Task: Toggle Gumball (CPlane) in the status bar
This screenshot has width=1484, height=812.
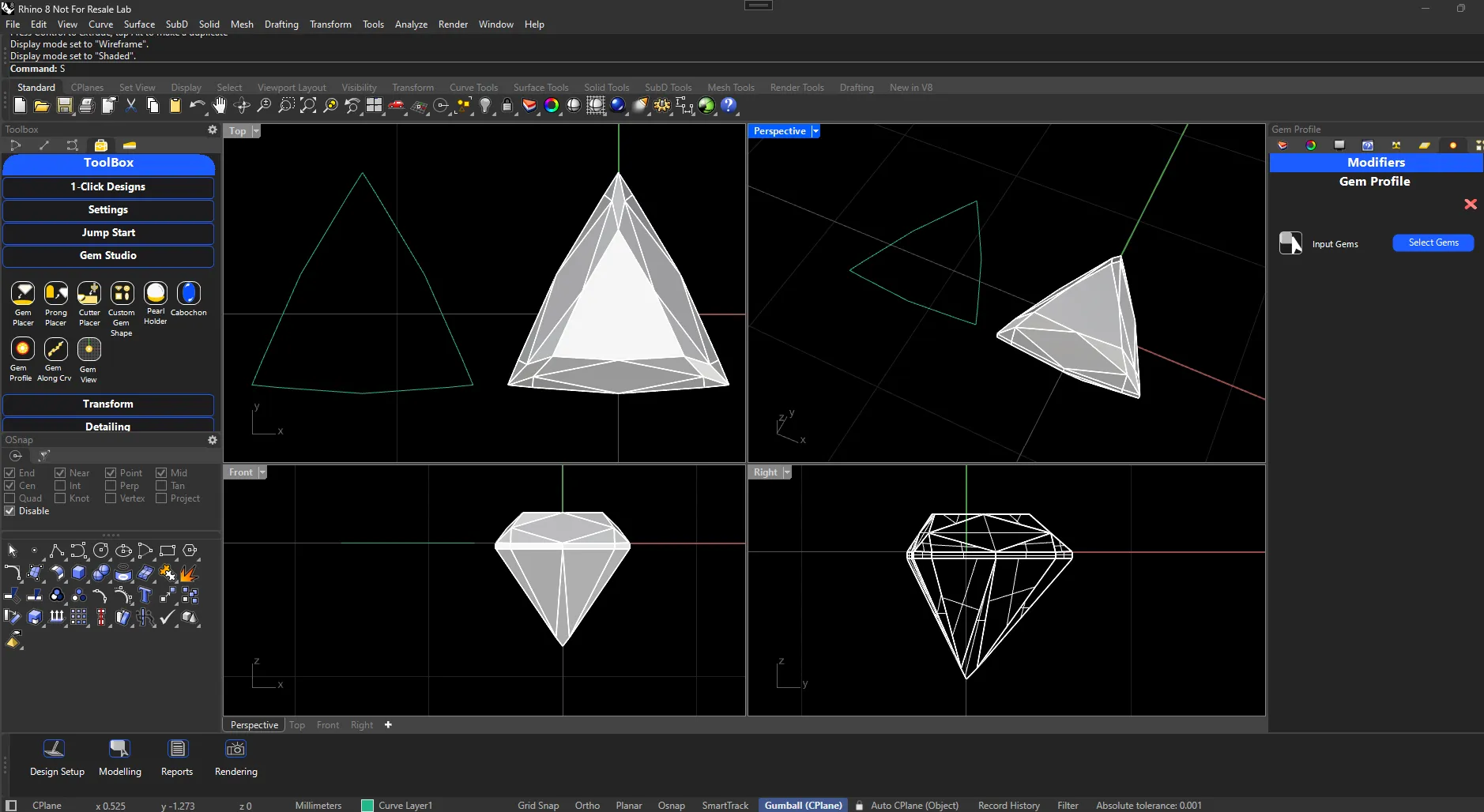Action: 803,805
